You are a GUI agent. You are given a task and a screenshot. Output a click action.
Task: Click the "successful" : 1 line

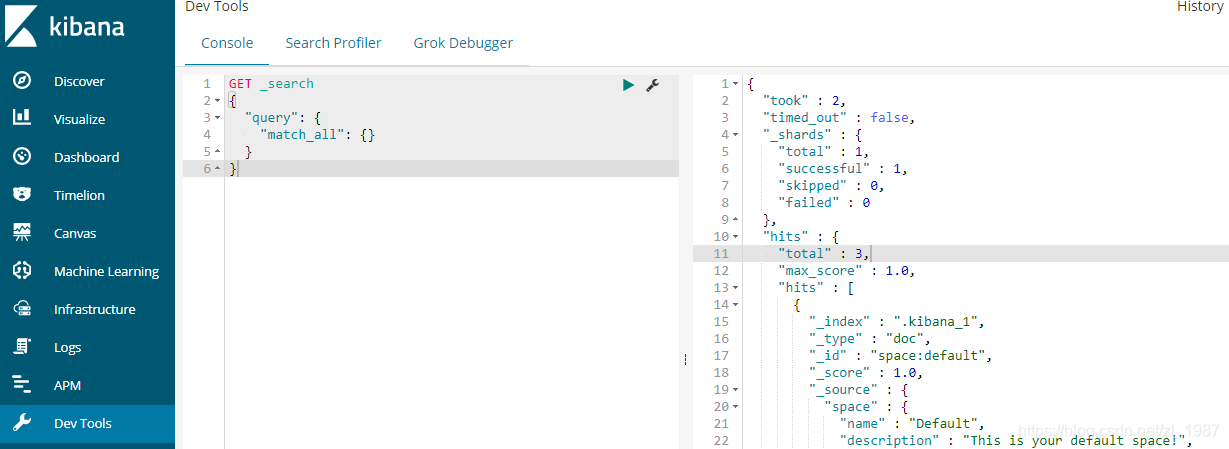842,169
